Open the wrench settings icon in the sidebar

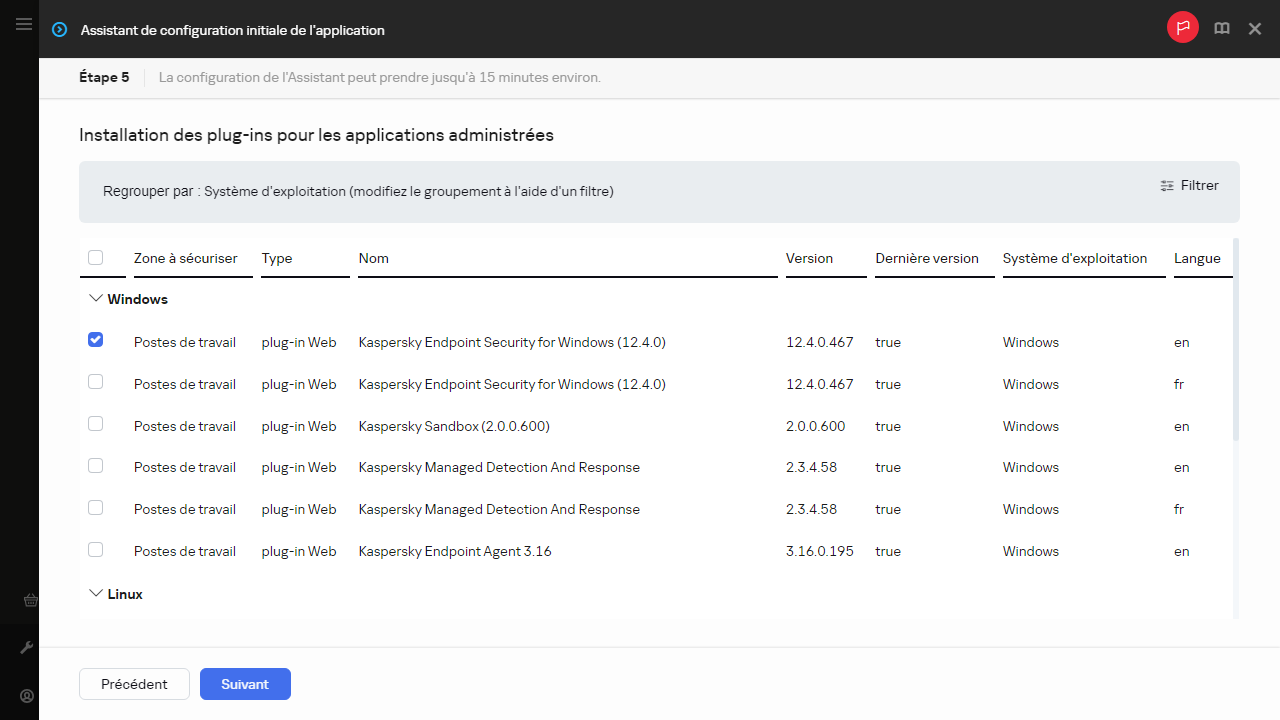coord(27,648)
